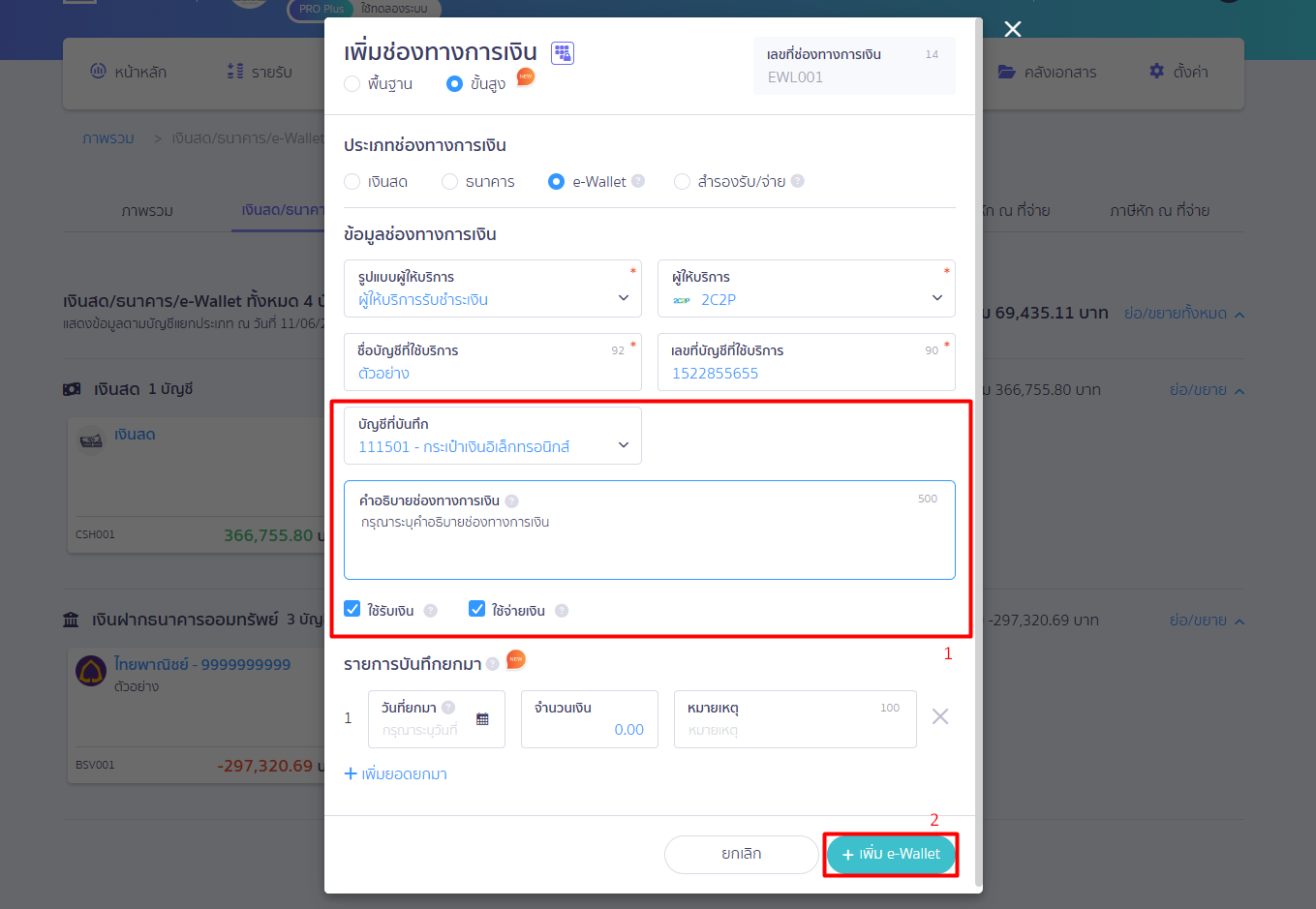Toggle the ใช้จ่ายเงิน checkbox

click(476, 609)
